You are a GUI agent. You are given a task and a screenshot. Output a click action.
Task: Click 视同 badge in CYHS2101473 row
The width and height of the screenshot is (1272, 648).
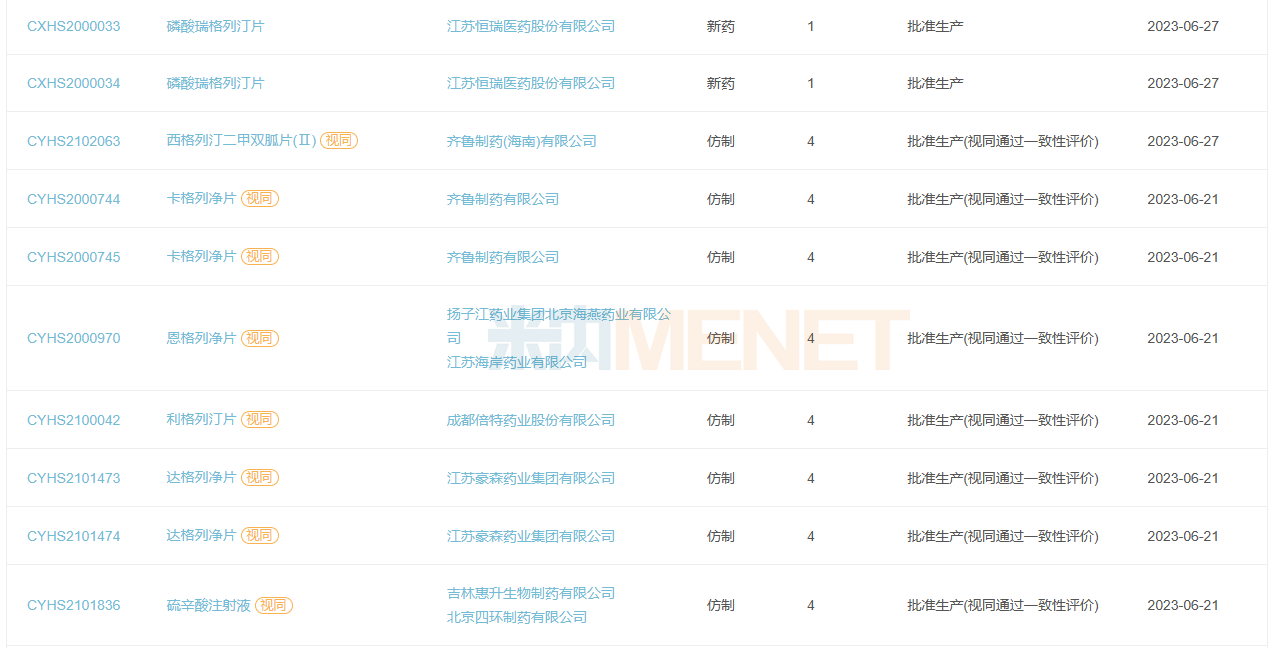pos(260,478)
